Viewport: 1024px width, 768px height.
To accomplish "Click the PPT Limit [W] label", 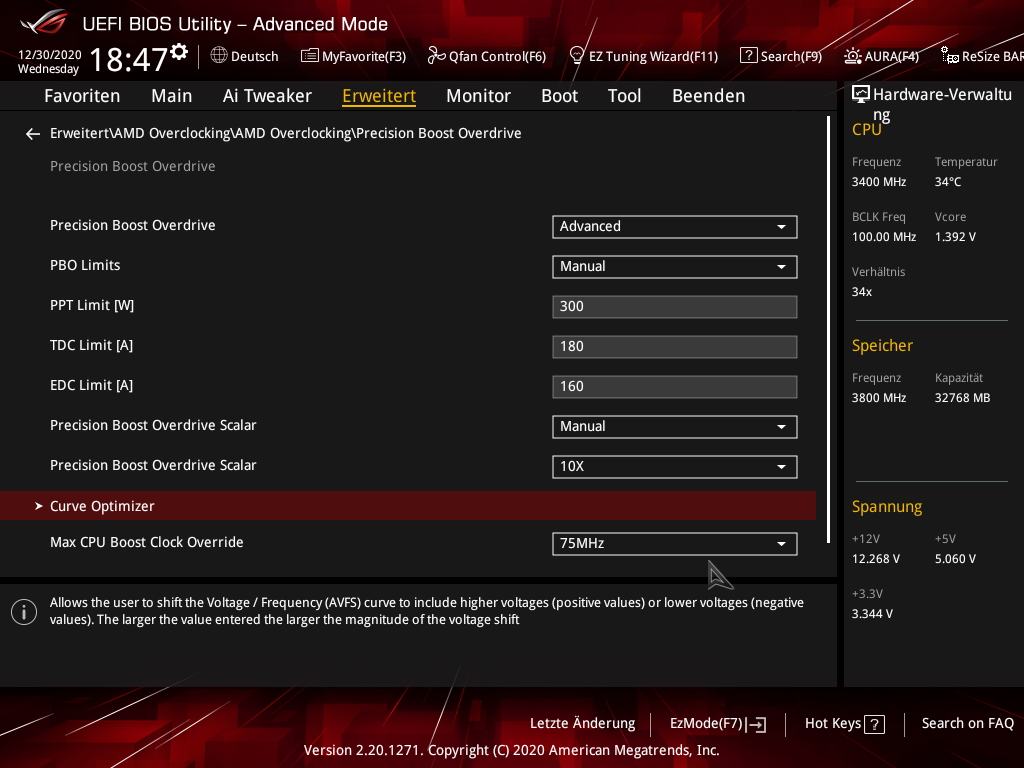I will (x=92, y=305).
